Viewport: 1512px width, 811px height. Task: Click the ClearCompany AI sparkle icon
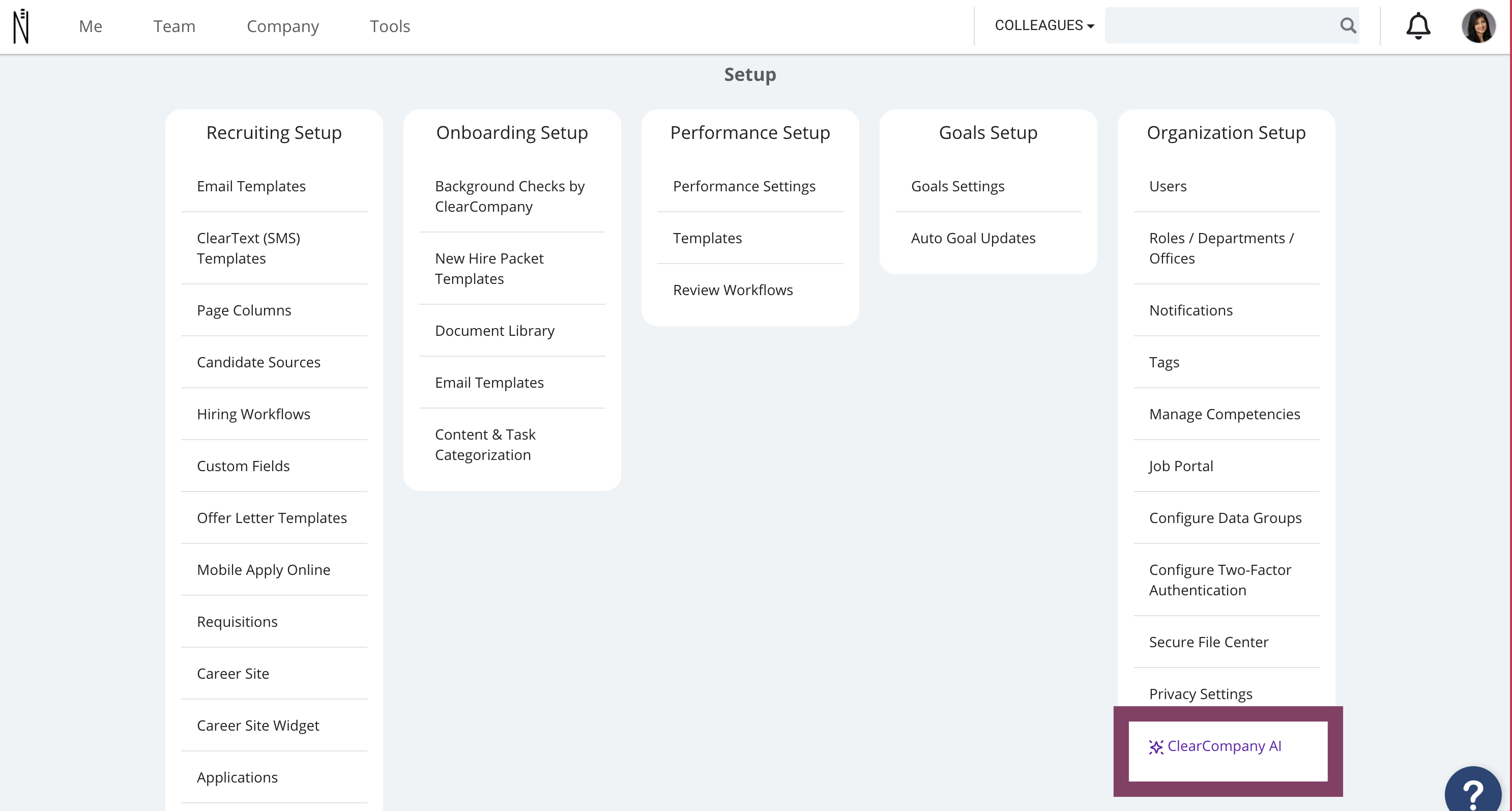(x=1156, y=746)
